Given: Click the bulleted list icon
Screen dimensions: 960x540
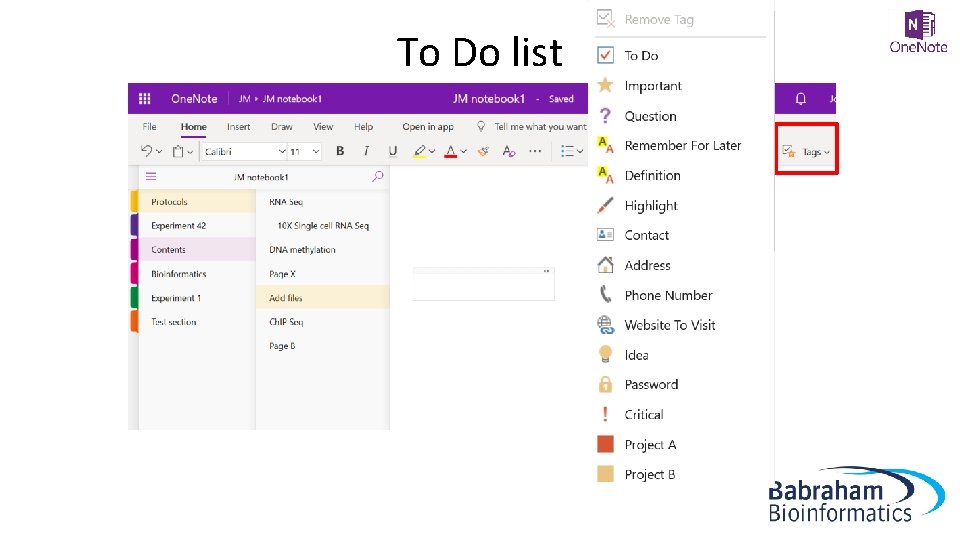Looking at the screenshot, I should click(x=567, y=151).
